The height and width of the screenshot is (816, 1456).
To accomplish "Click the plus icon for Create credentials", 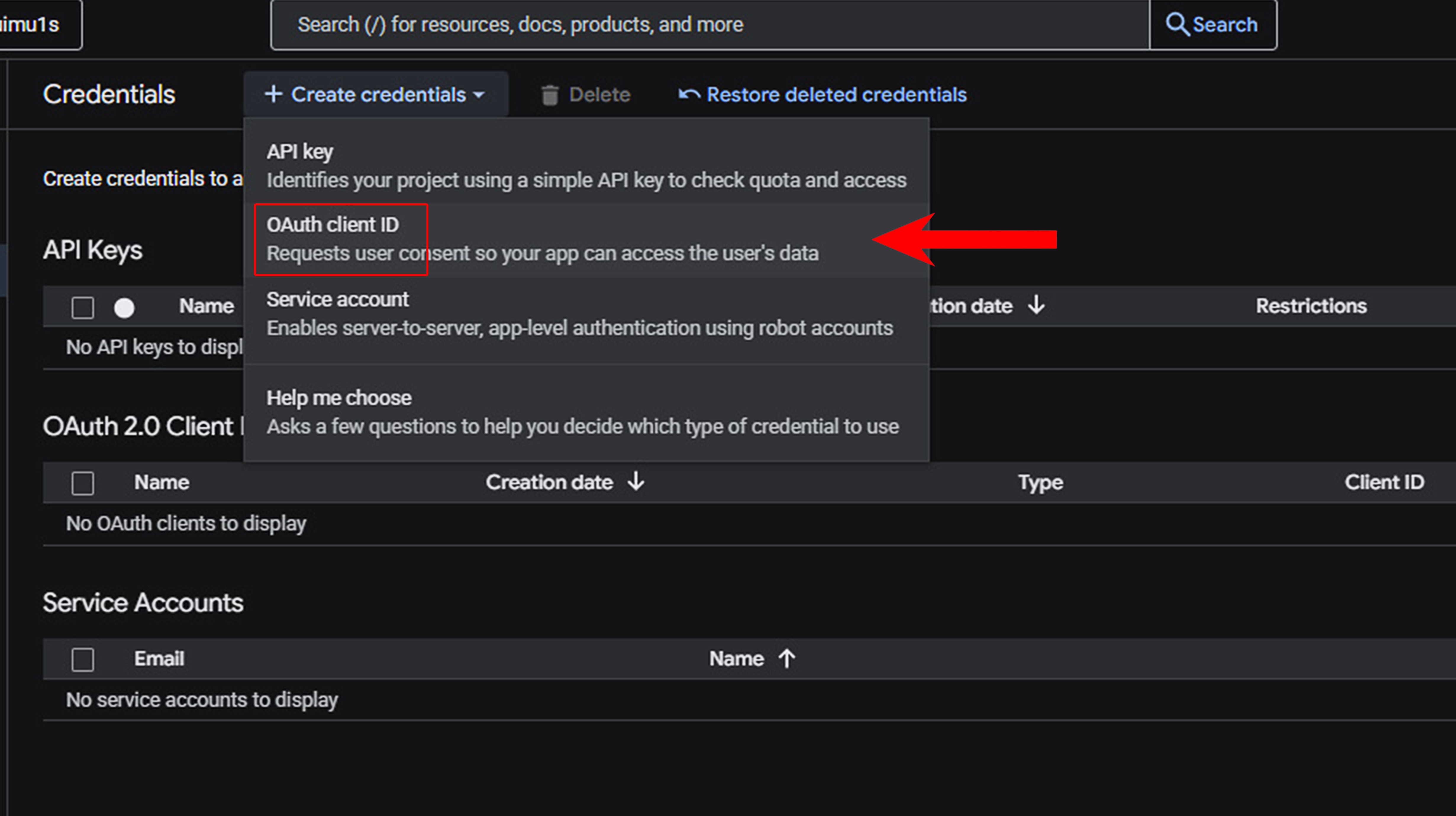I will pyautogui.click(x=274, y=94).
